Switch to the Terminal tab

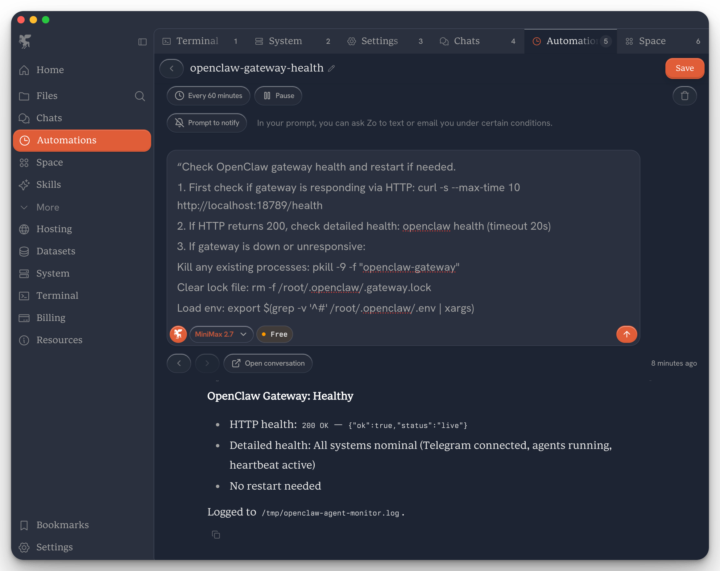pos(199,41)
